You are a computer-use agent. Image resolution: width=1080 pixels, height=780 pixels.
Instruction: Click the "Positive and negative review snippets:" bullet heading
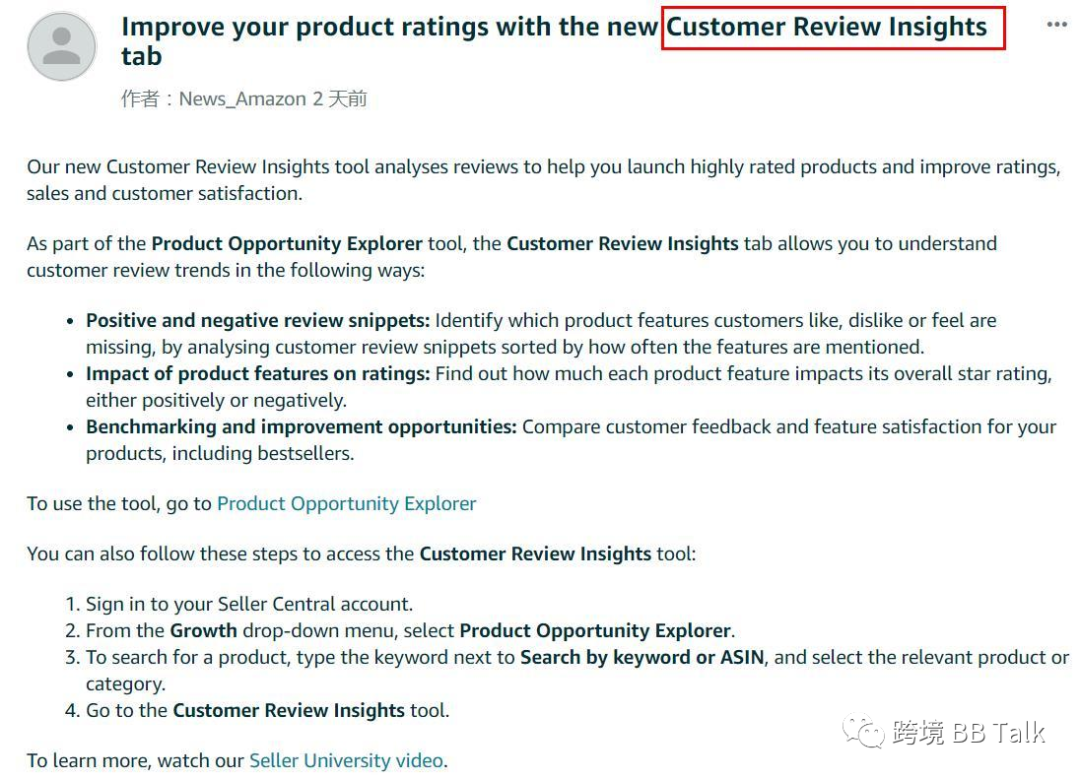point(258,320)
